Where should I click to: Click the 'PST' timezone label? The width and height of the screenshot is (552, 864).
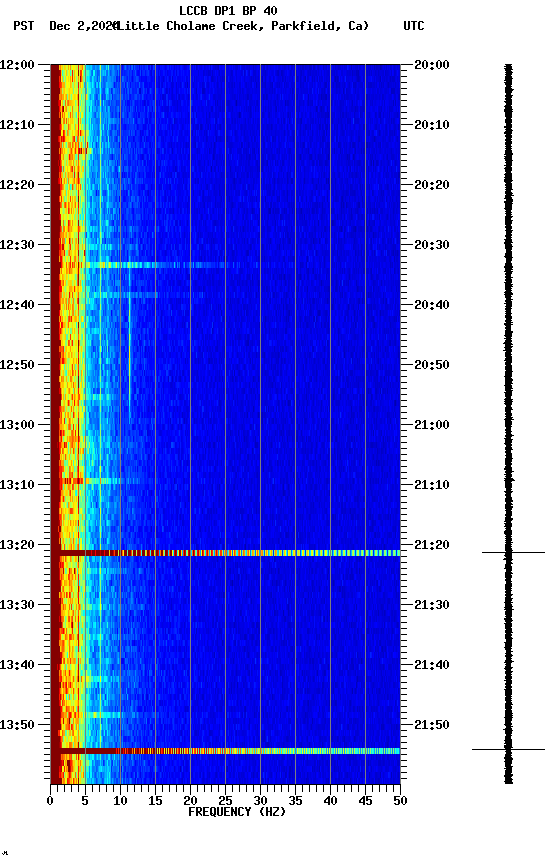click(x=24, y=26)
